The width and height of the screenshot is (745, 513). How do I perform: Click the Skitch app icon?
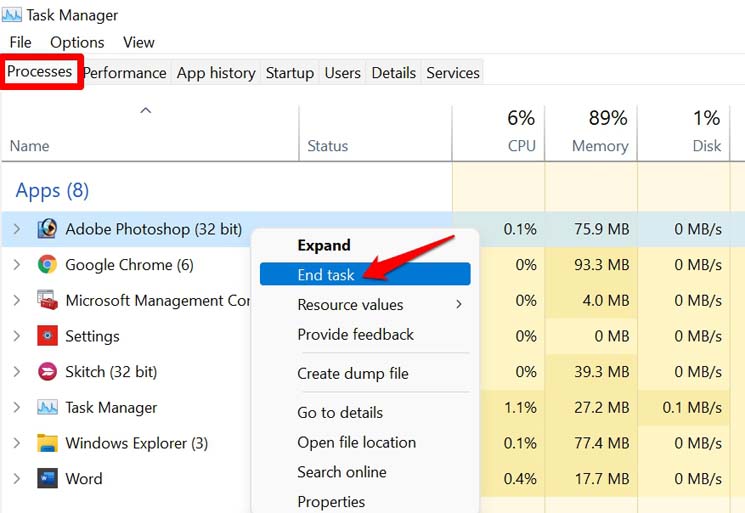(46, 372)
